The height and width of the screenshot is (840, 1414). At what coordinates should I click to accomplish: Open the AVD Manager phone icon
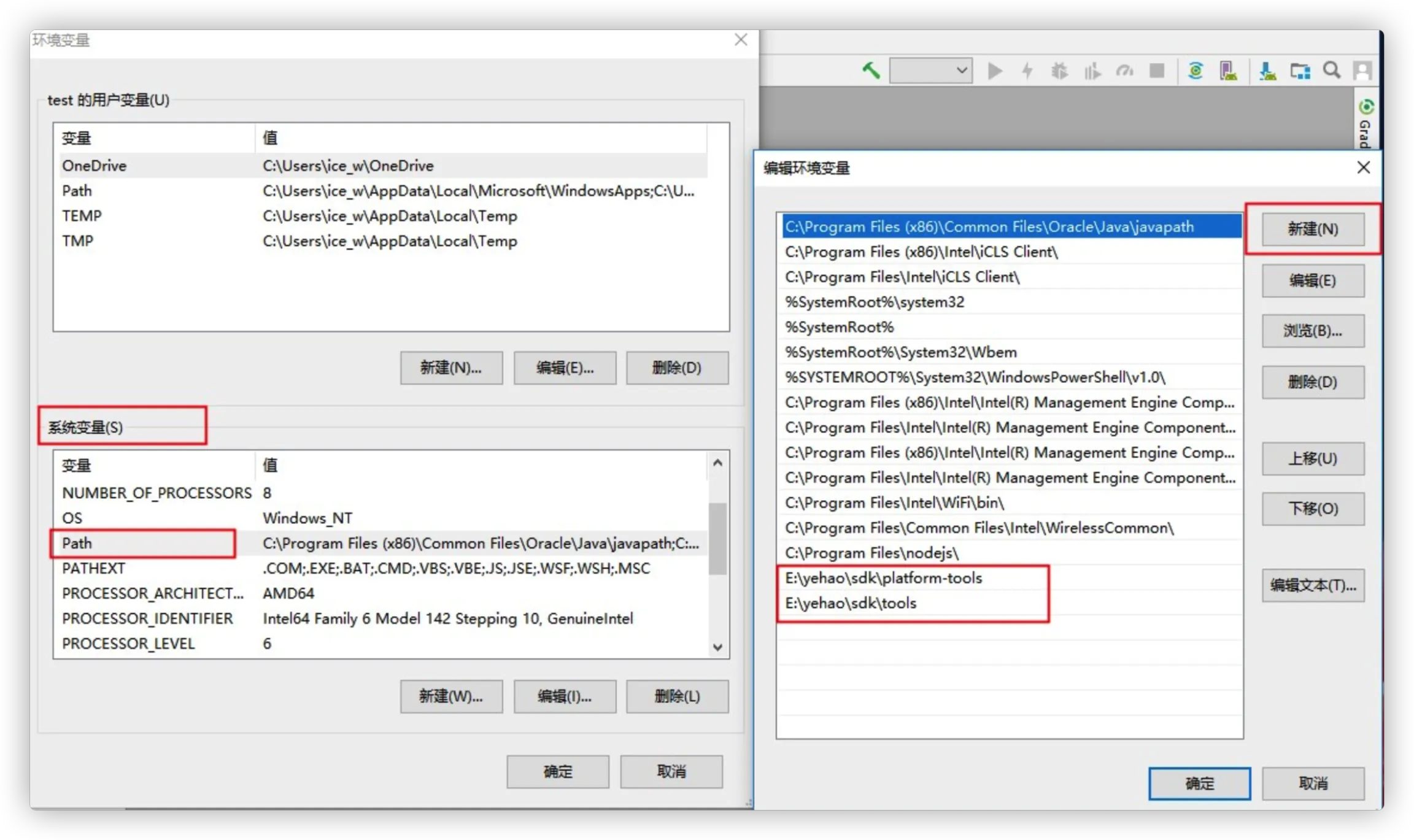(x=1228, y=71)
